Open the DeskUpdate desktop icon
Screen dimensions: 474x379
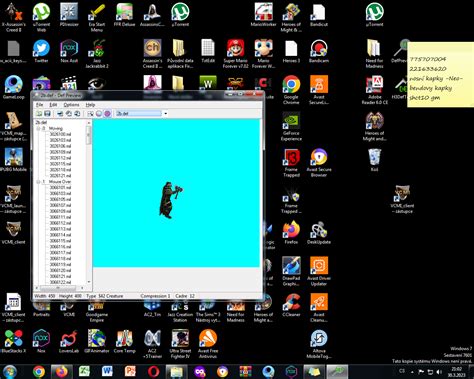click(319, 232)
